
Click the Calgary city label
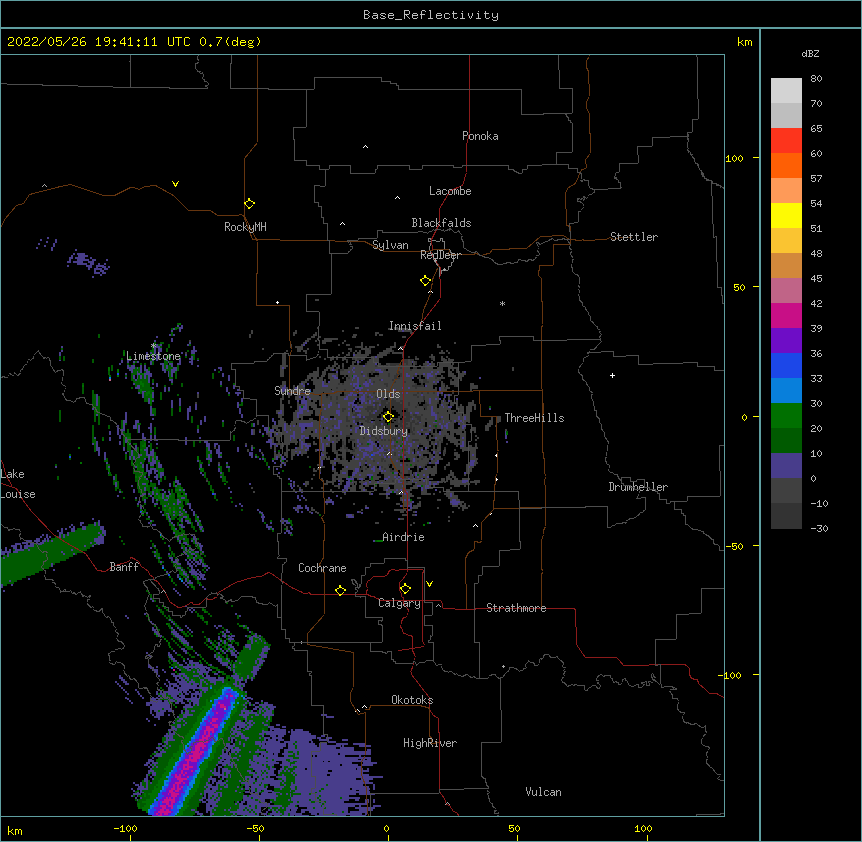click(399, 603)
